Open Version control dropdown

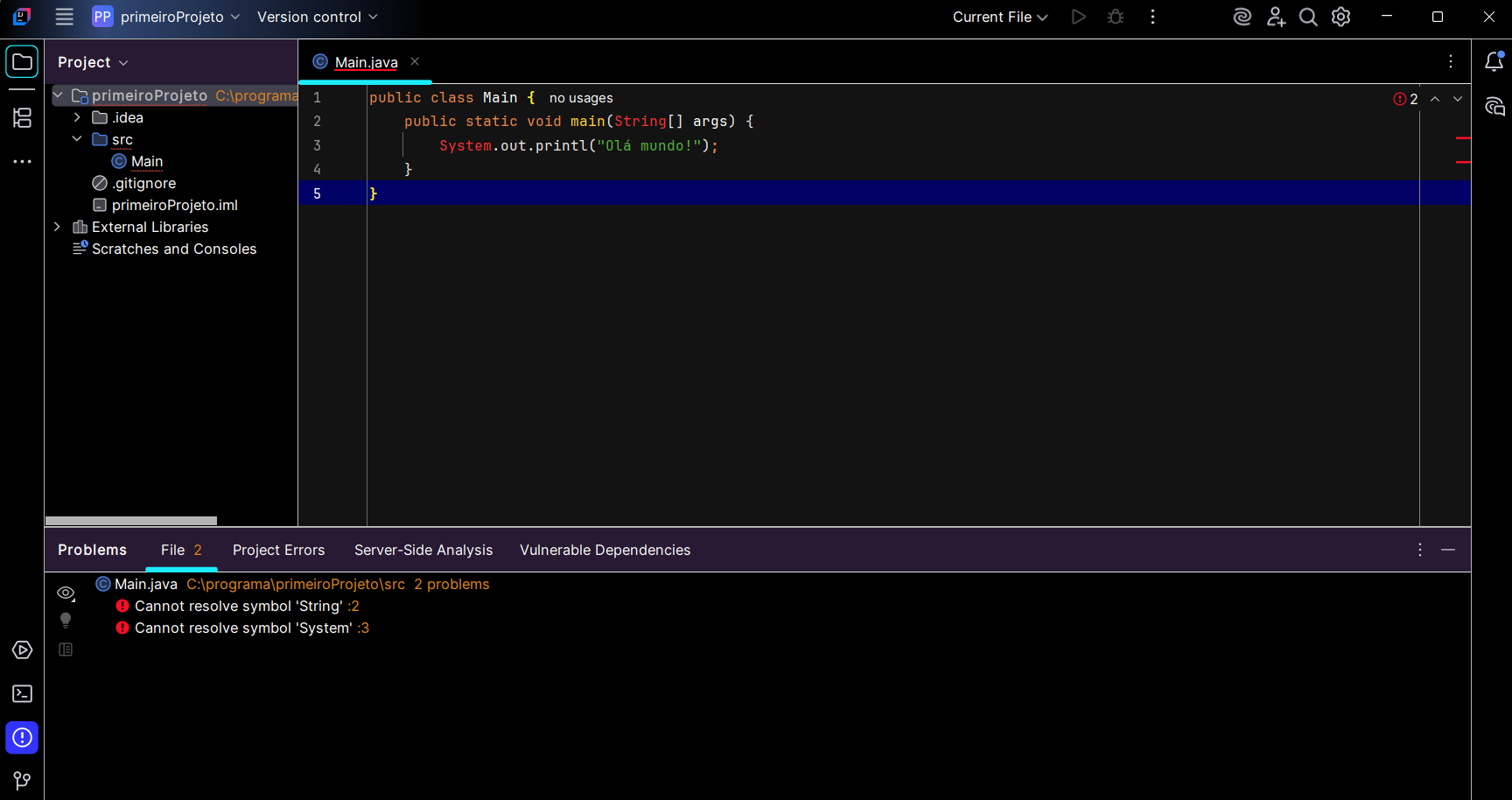tap(317, 17)
